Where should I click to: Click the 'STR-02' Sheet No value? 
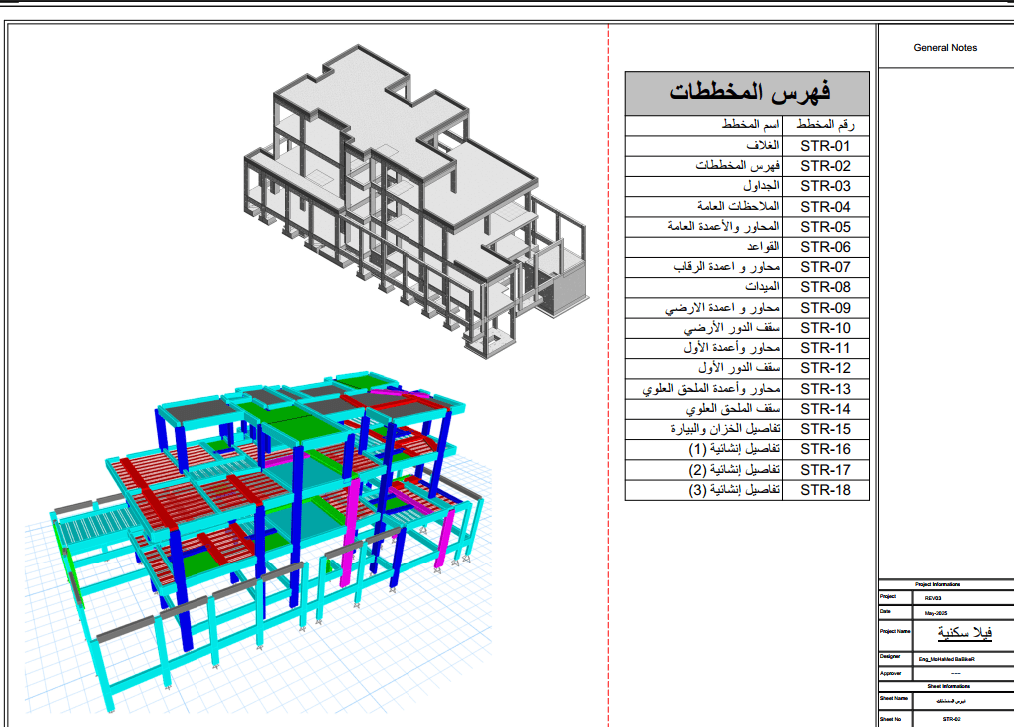tap(951, 718)
